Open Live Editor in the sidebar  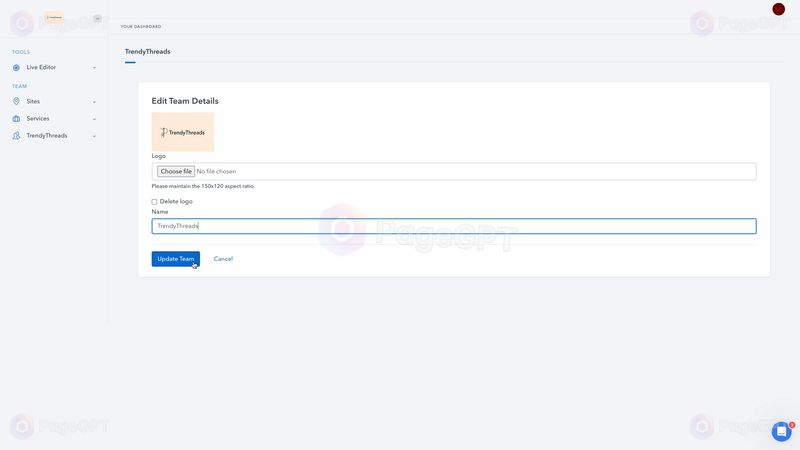41,67
